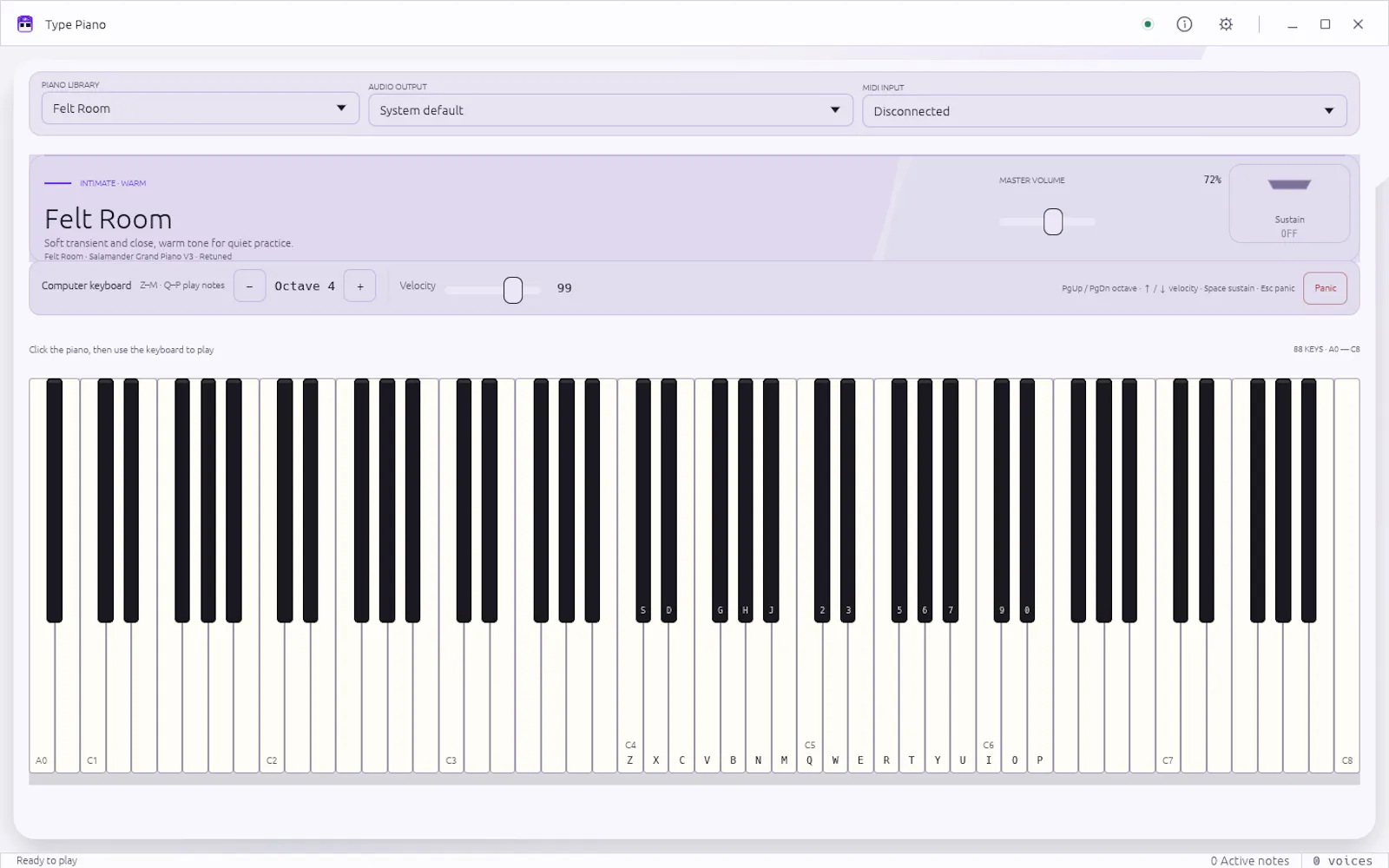
Task: Play the black key labeled 2
Action: pos(822,501)
